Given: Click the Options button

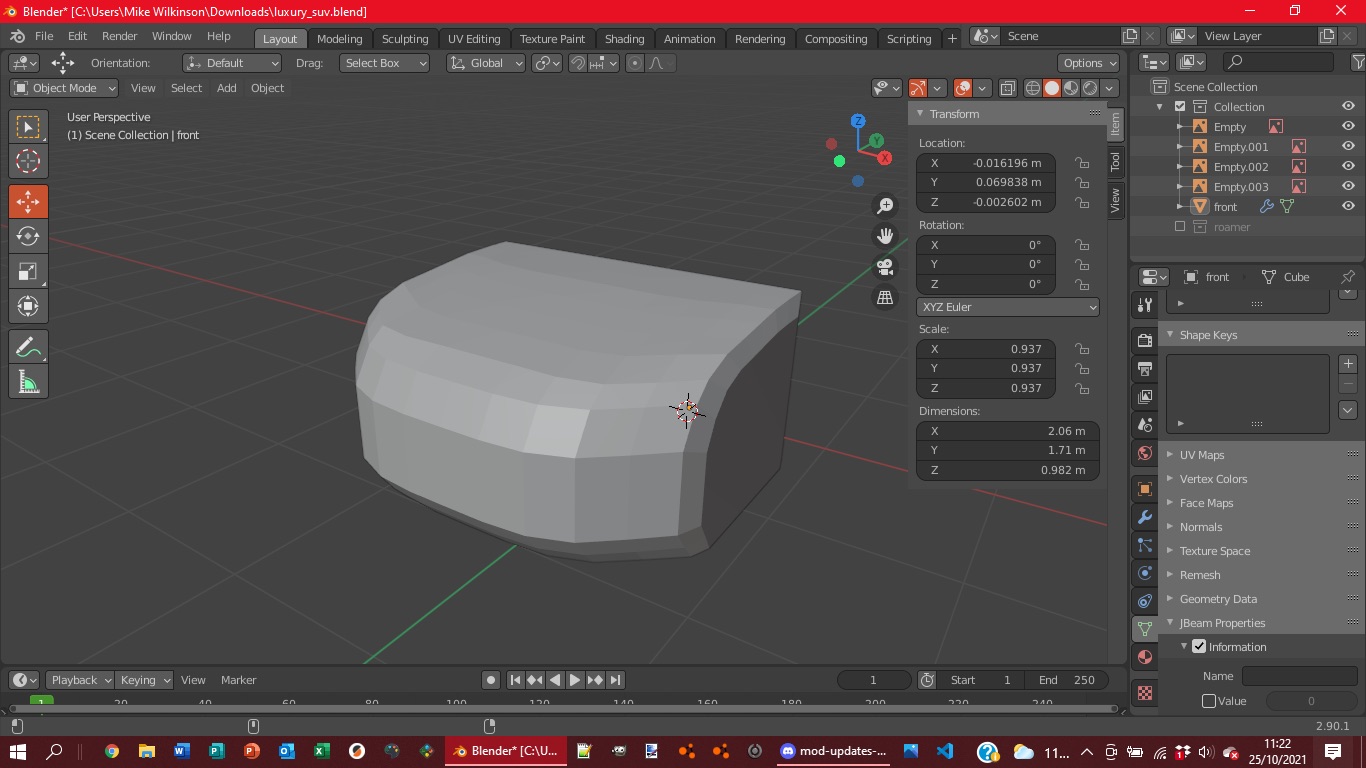Looking at the screenshot, I should (1089, 63).
